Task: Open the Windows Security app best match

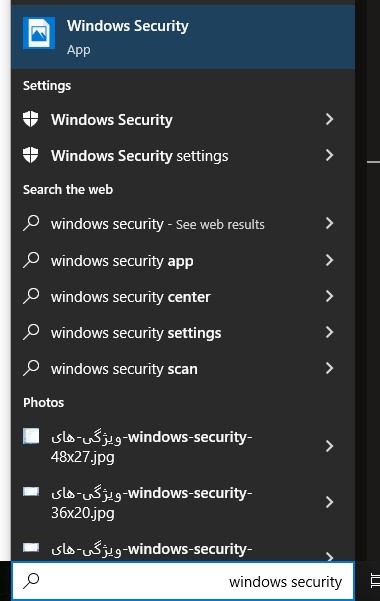Action: pos(183,37)
